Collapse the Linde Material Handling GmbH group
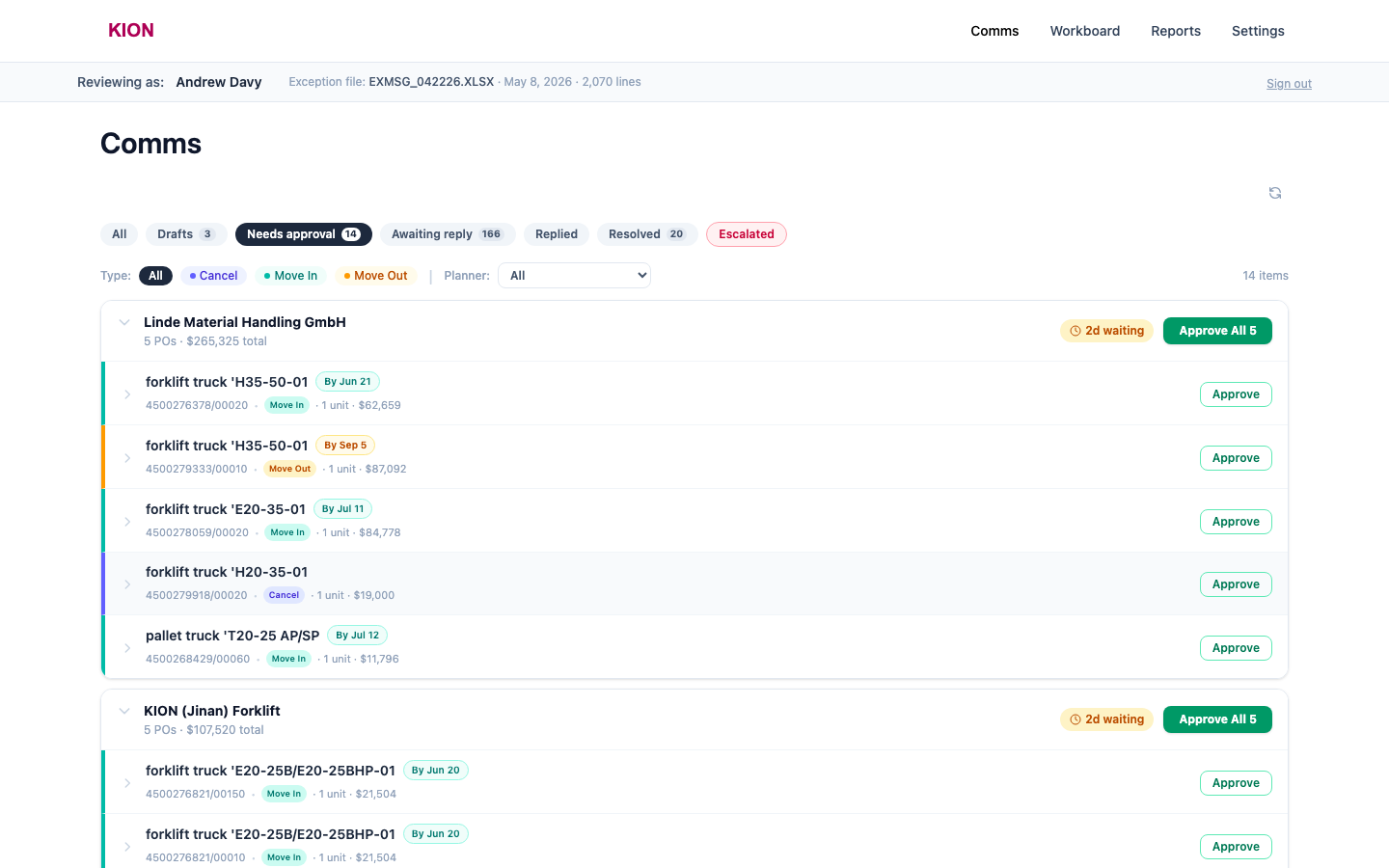This screenshot has height=868, width=1389. pos(124,322)
